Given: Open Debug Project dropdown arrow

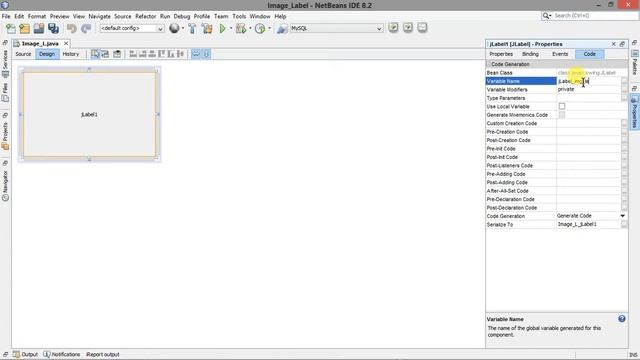Looking at the screenshot, I should pos(250,28).
